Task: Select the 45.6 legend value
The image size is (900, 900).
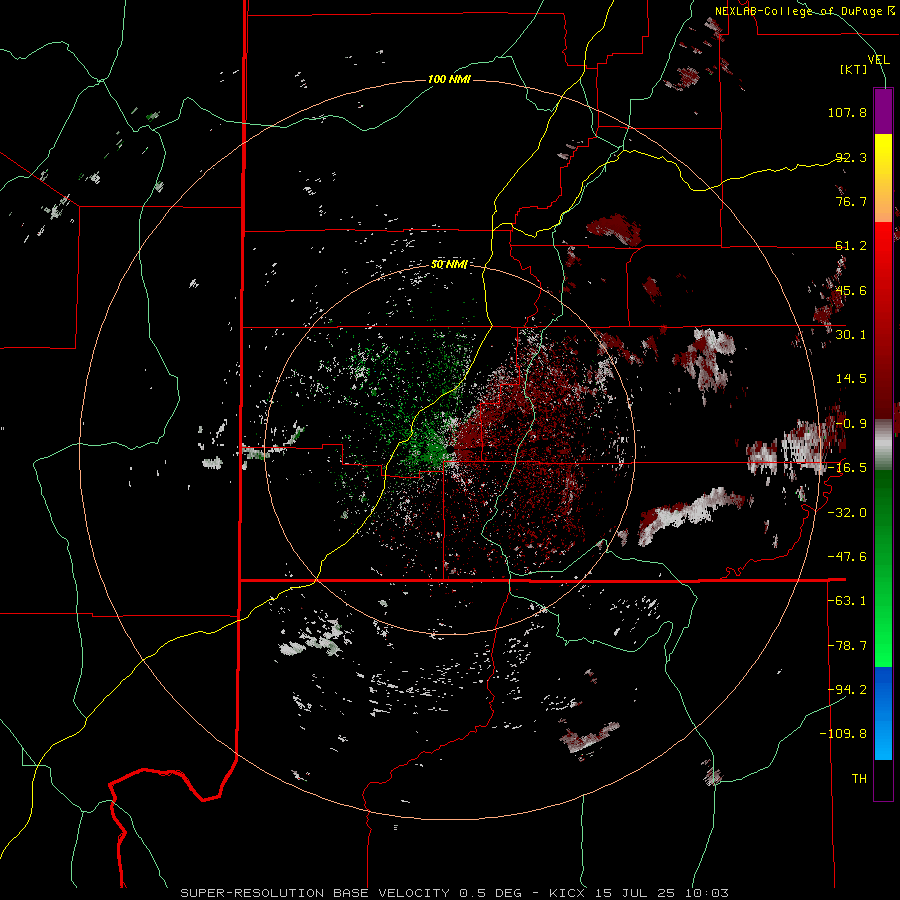Action: (851, 290)
